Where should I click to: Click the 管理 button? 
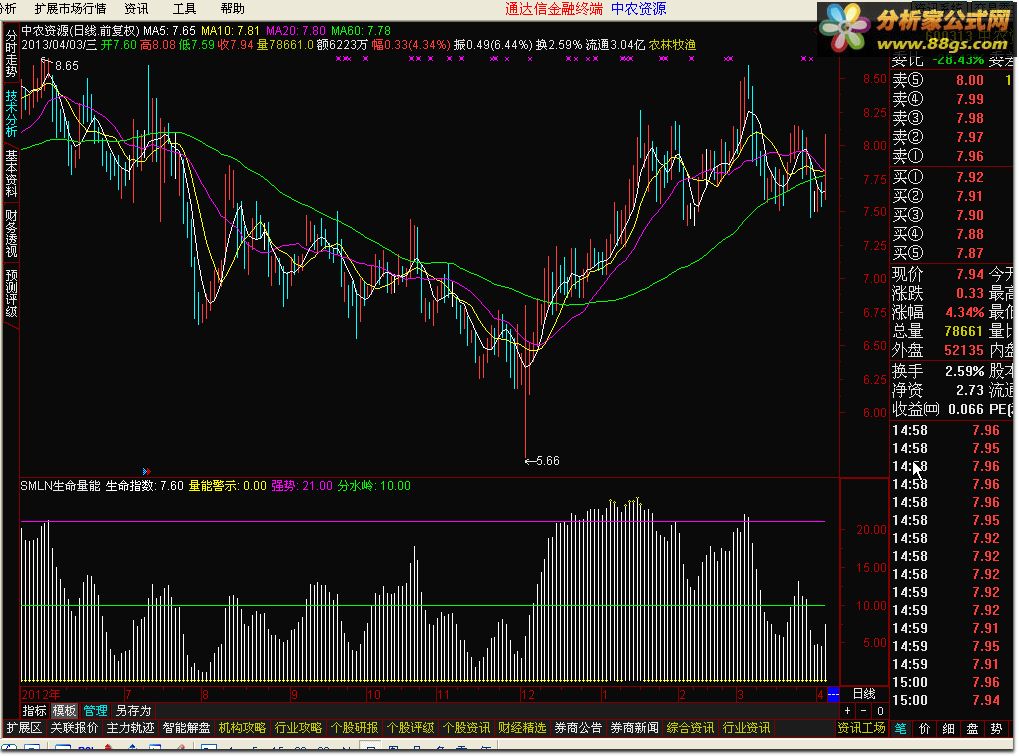95,710
